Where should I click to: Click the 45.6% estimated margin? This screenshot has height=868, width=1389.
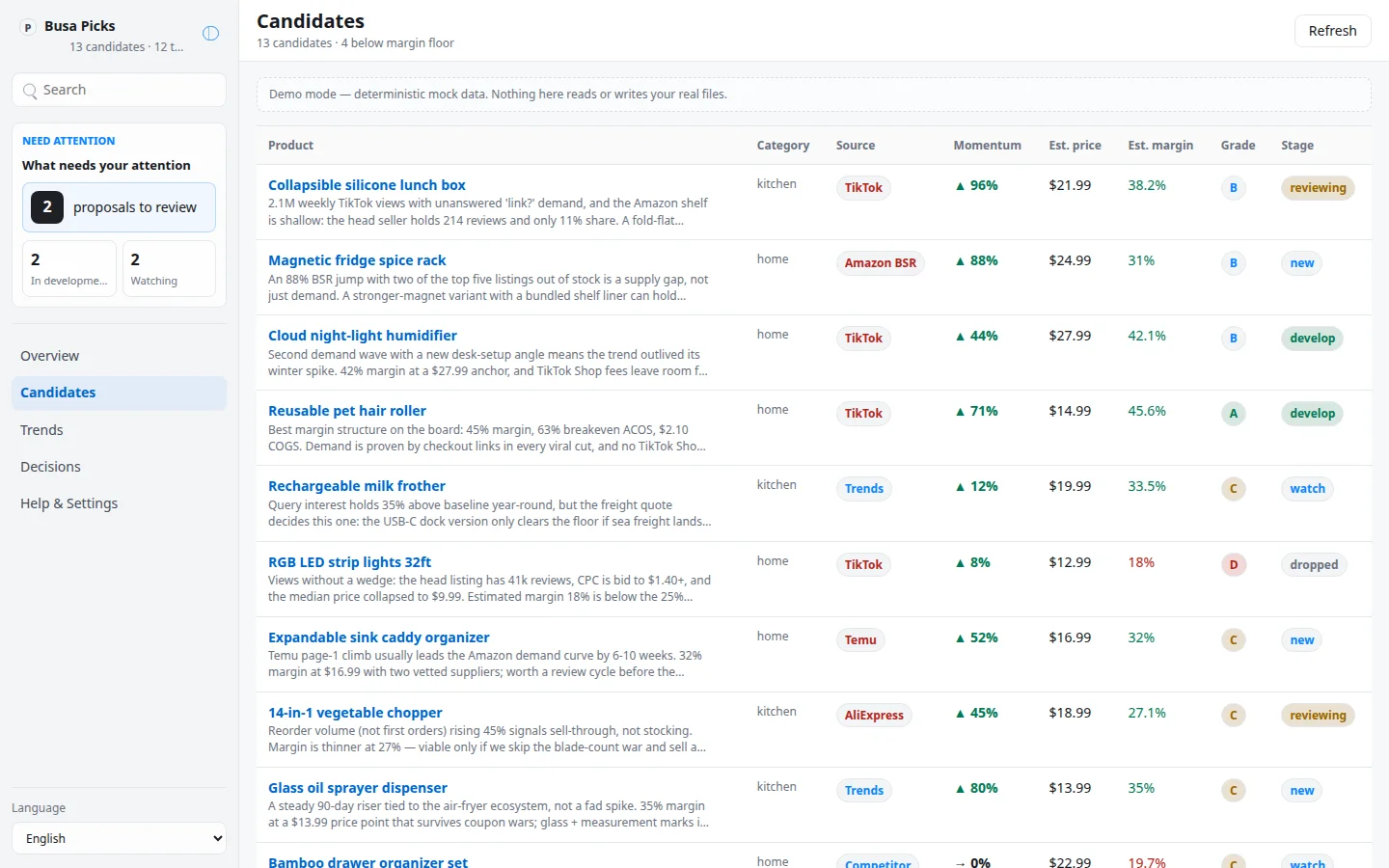pyautogui.click(x=1147, y=411)
